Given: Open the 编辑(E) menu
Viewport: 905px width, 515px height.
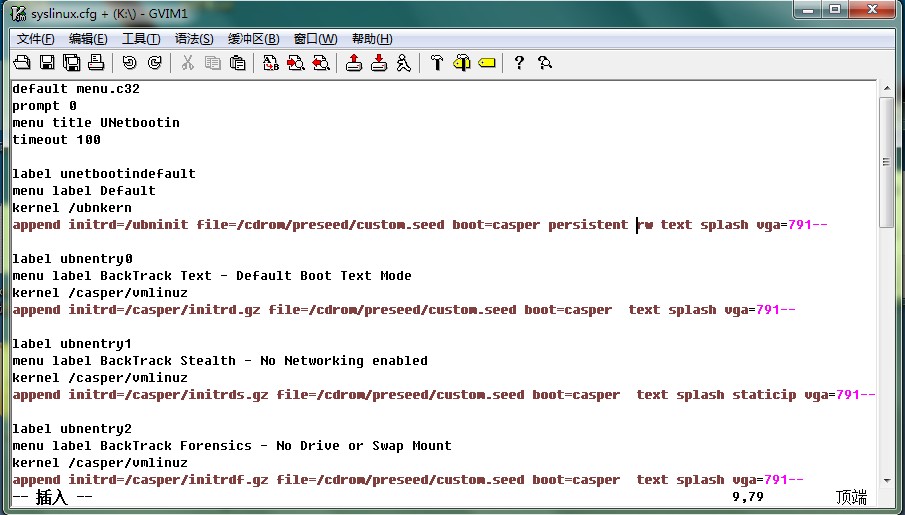Looking at the screenshot, I should 88,39.
